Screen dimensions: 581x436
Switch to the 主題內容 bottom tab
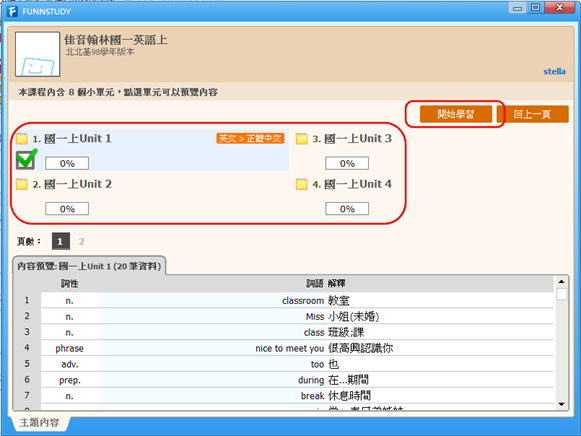[x=39, y=422]
